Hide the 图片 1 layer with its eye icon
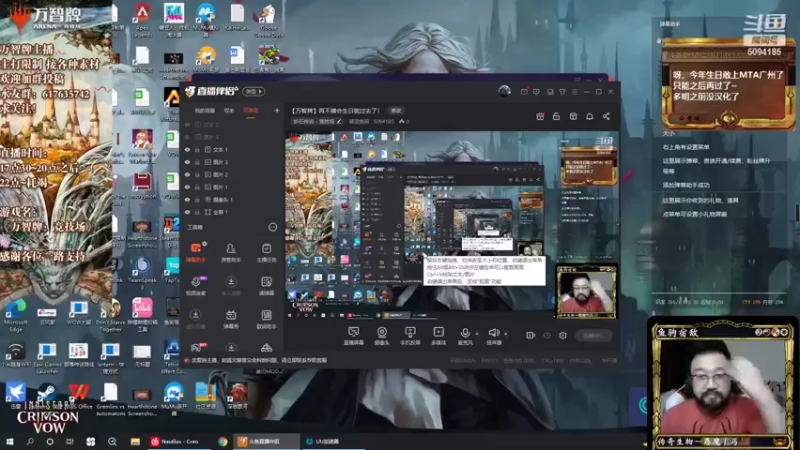Image resolution: width=800 pixels, height=450 pixels. pyautogui.click(x=187, y=187)
